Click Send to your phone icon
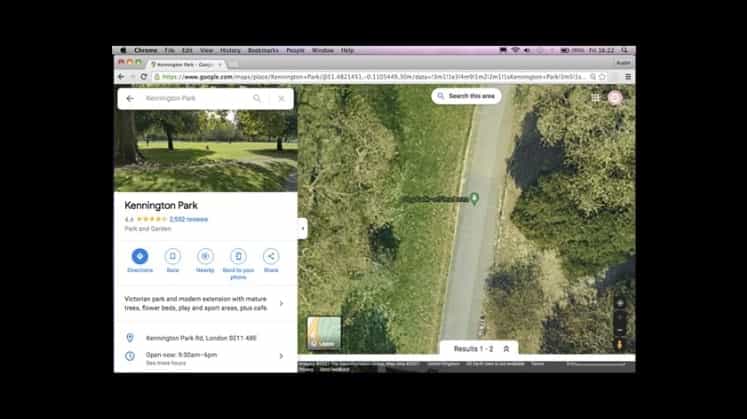747x419 pixels. click(x=238, y=256)
